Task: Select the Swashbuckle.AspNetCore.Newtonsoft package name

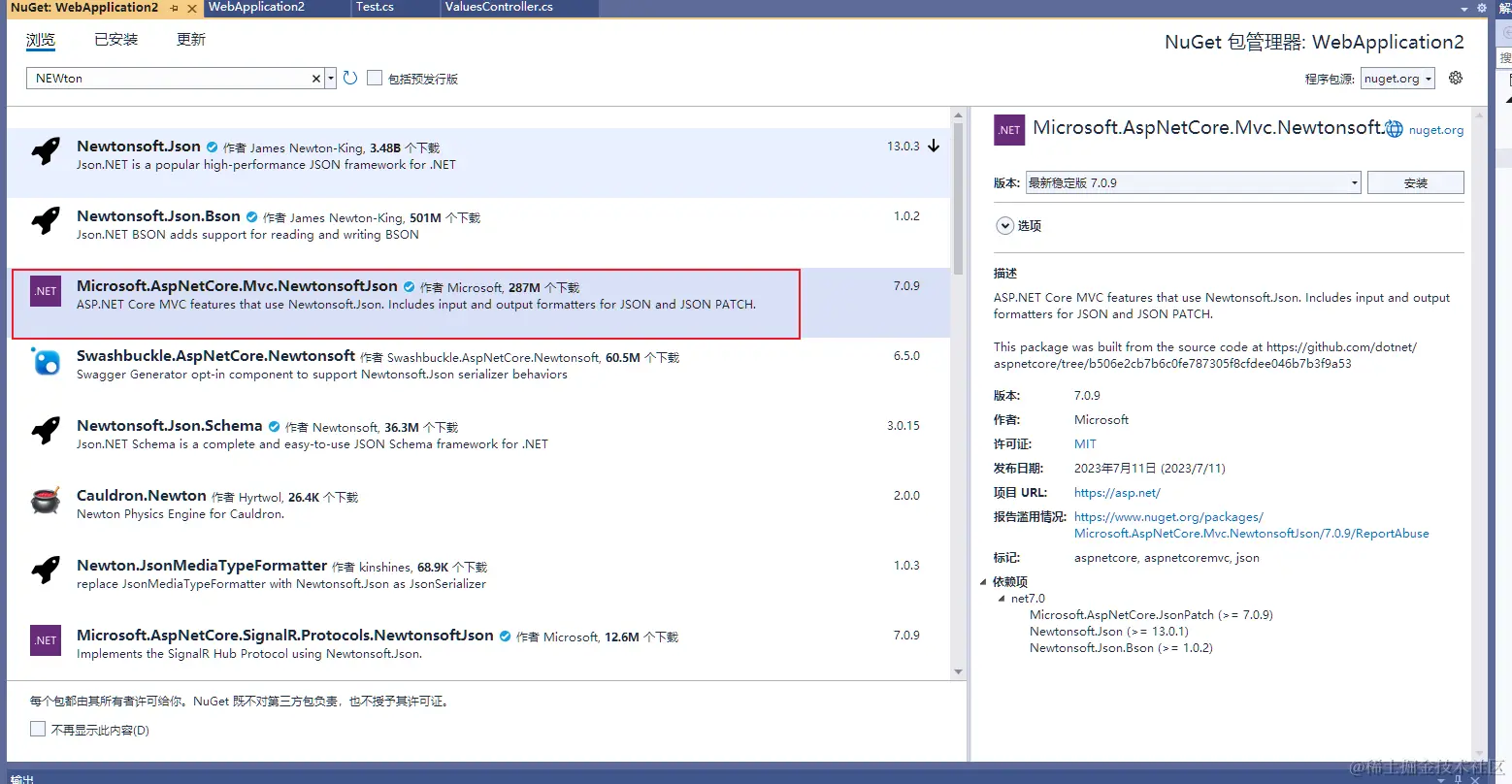Action: [216, 356]
